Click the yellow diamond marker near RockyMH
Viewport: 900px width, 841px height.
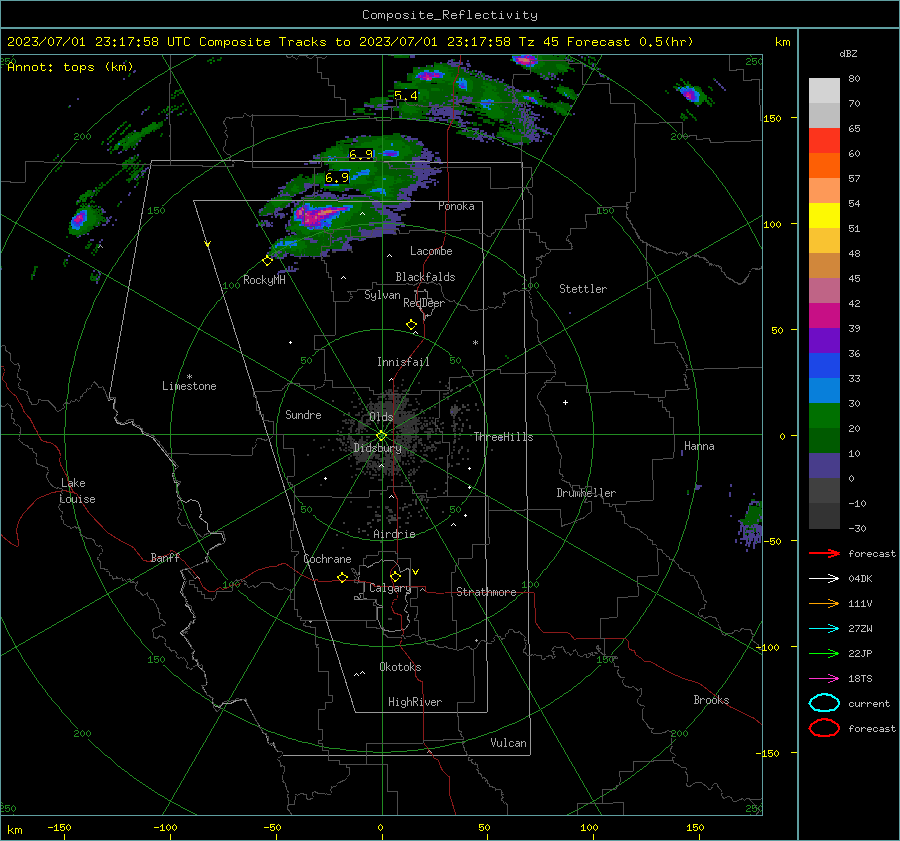[267, 261]
